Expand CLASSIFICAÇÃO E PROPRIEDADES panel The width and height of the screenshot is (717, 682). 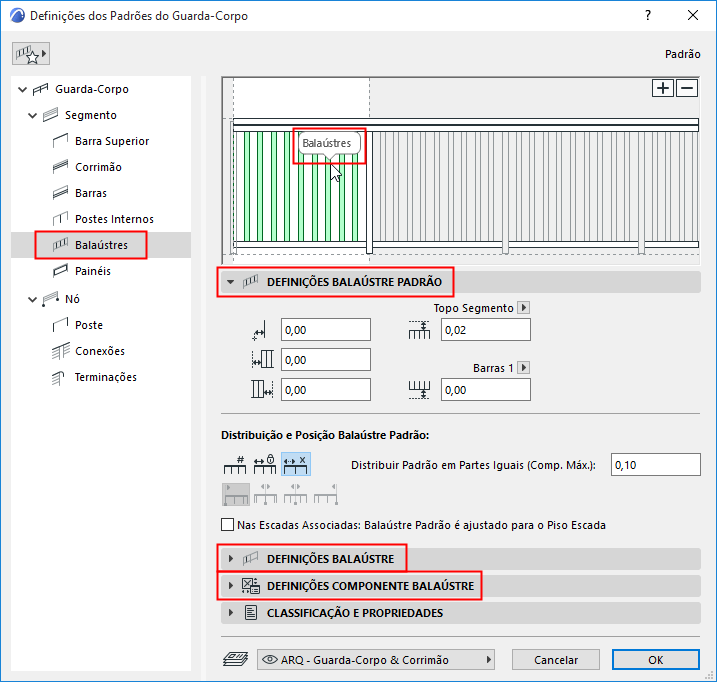pyautogui.click(x=230, y=613)
